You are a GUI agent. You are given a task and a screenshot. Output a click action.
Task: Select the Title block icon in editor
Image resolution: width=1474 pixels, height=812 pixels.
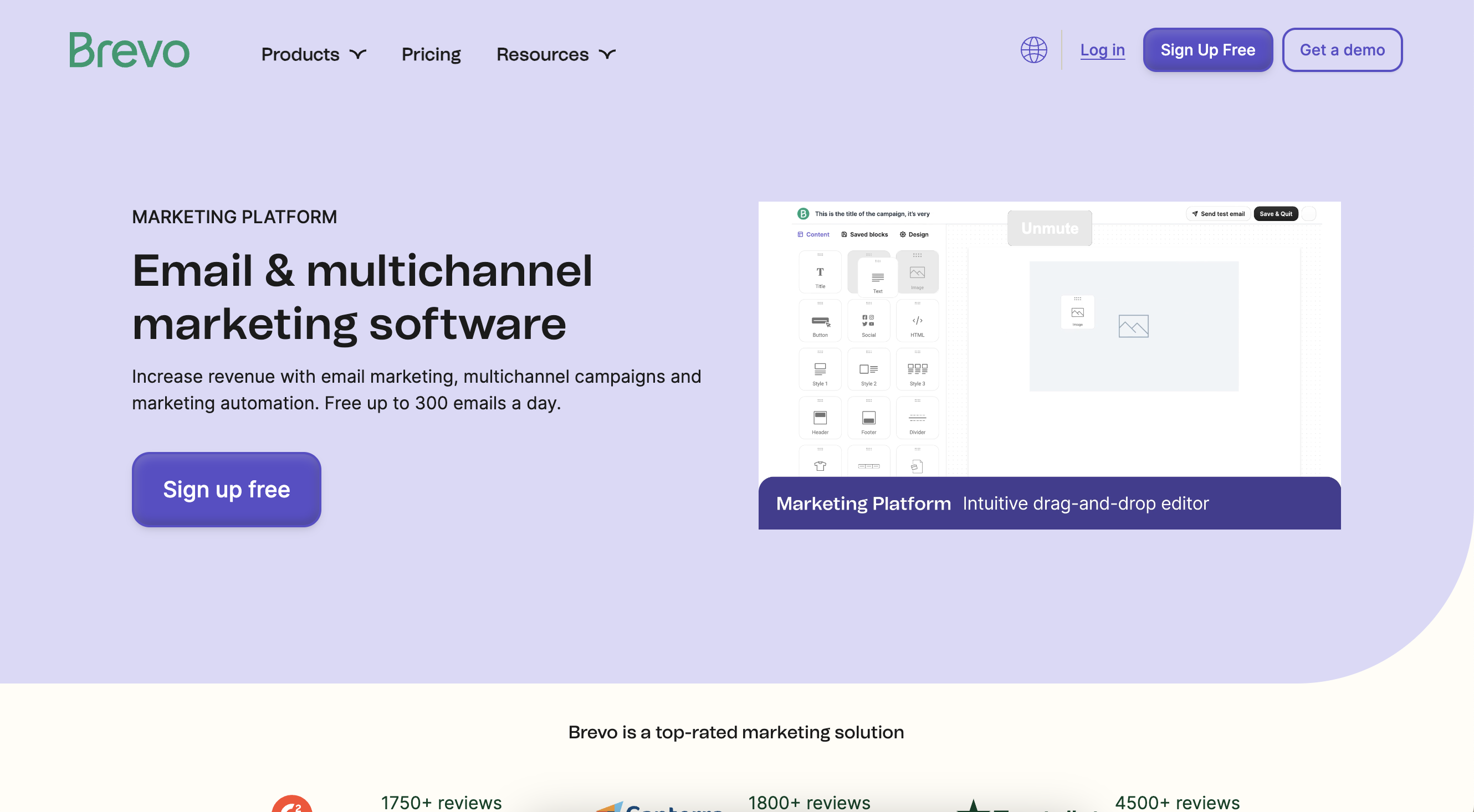[x=820, y=273]
